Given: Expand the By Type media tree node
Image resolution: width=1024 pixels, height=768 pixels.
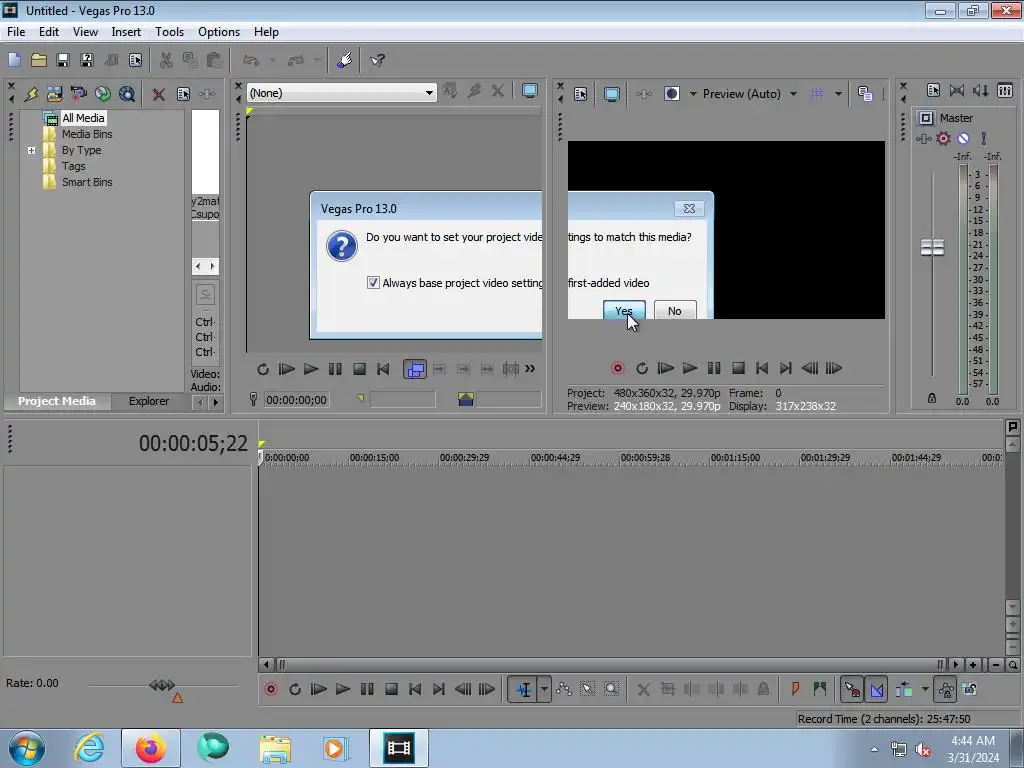Looking at the screenshot, I should click(31, 150).
